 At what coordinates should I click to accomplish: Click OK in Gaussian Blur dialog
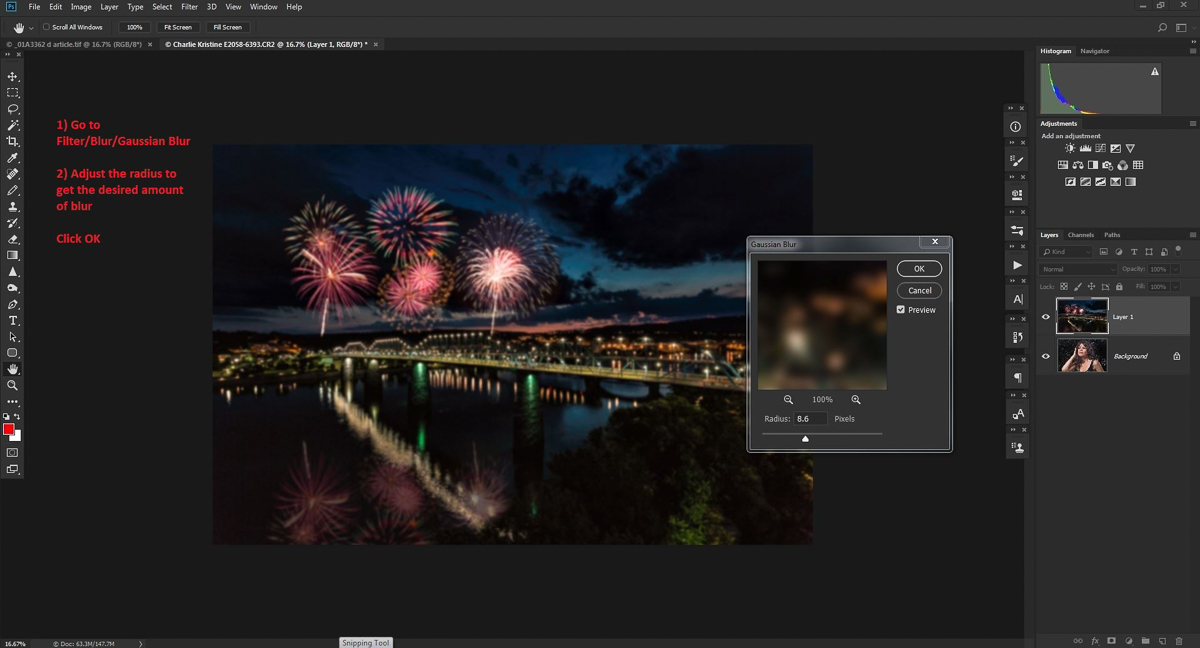tap(919, 268)
